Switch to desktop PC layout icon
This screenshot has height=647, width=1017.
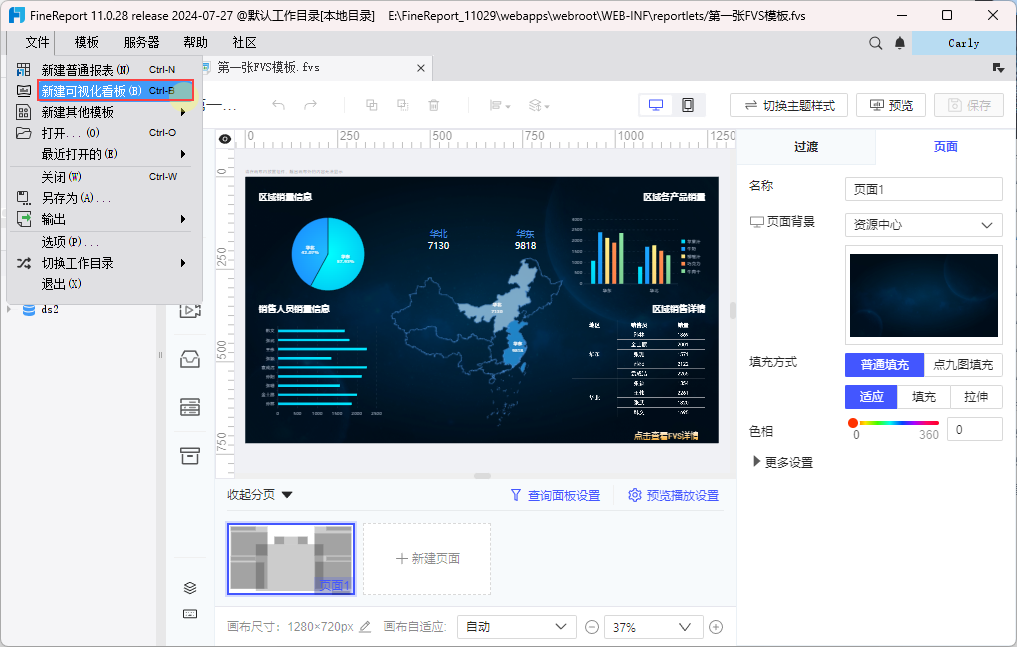click(x=656, y=105)
